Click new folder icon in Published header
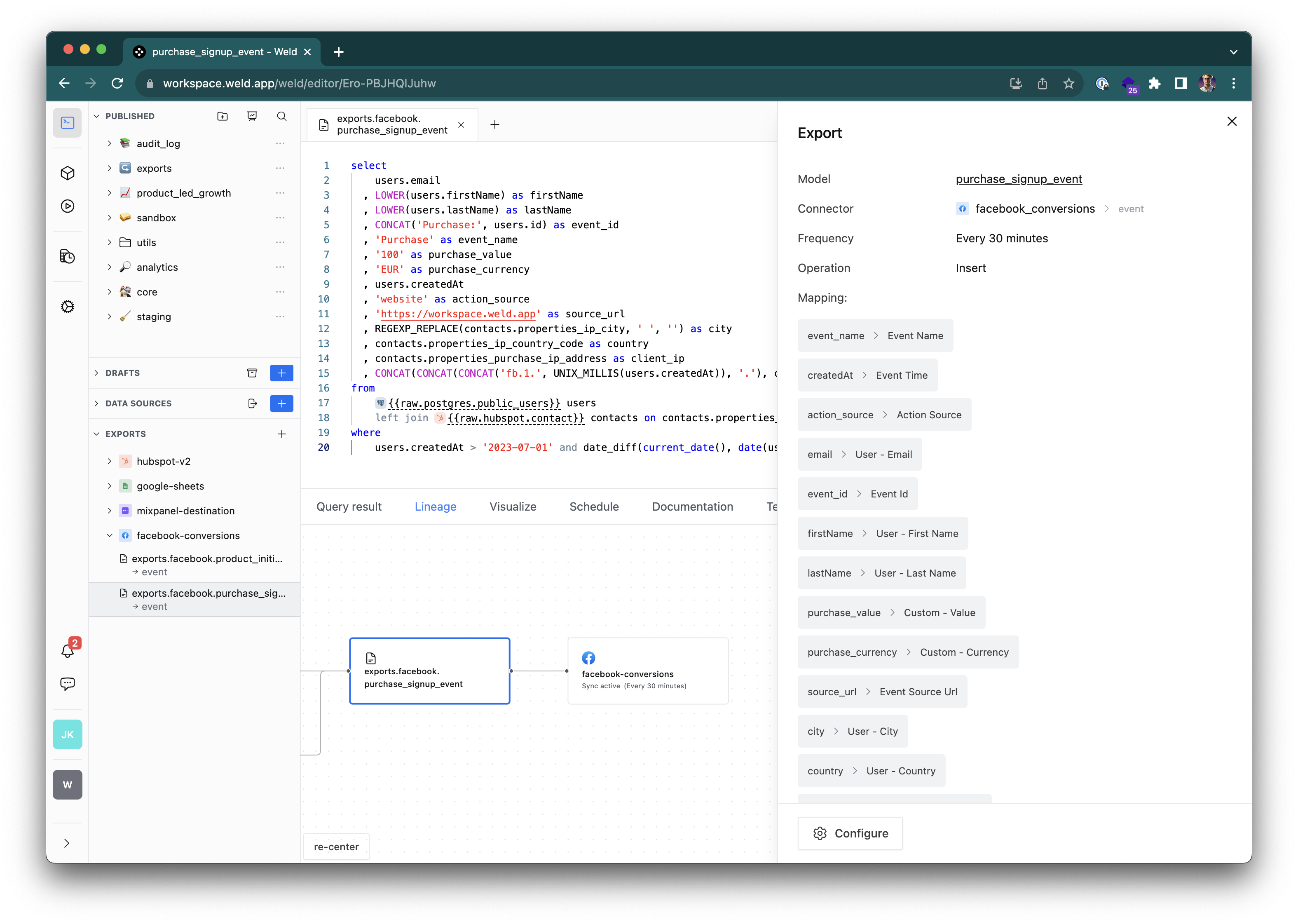This screenshot has width=1298, height=924. pyautogui.click(x=223, y=116)
